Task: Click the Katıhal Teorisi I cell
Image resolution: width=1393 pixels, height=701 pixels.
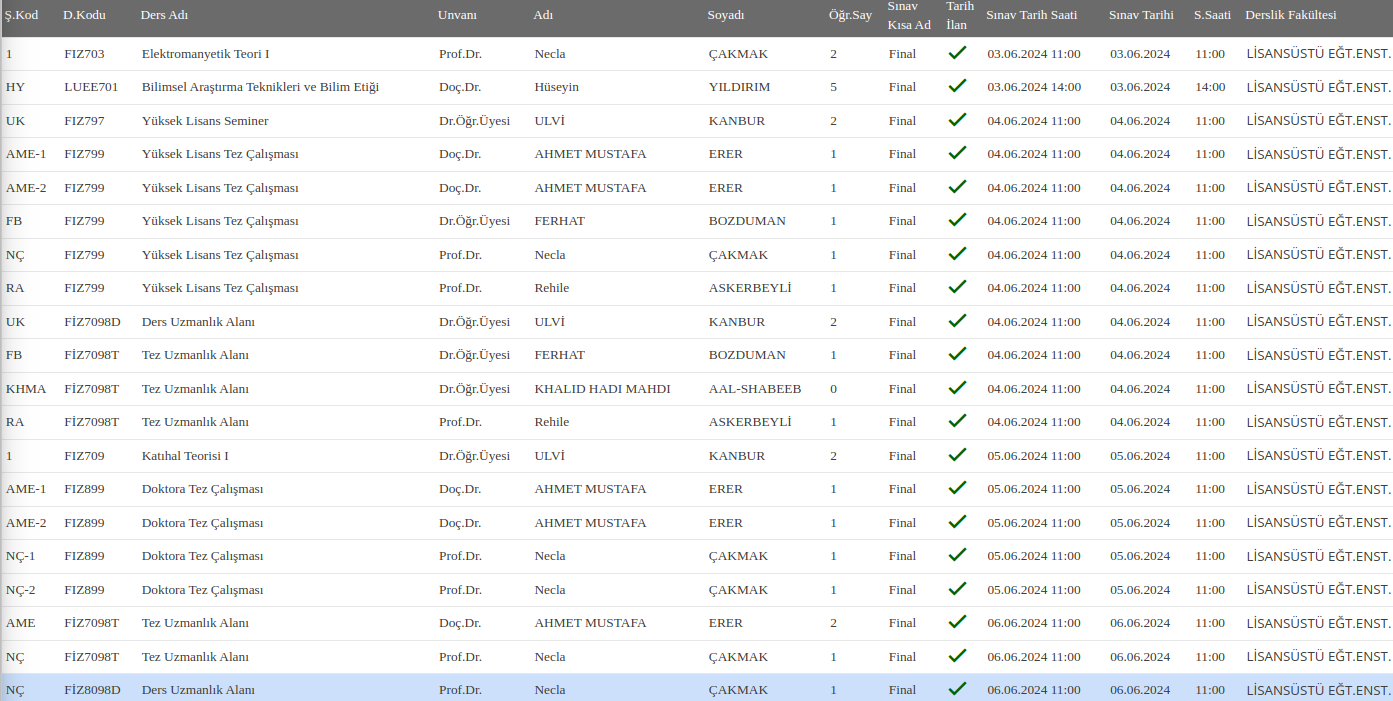Action: click(x=185, y=456)
